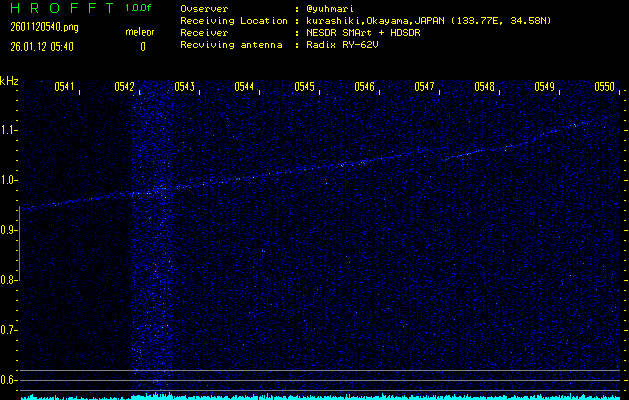Click the kHz axis unit label
The height and width of the screenshot is (400, 629).
pyautogui.click(x=9, y=81)
